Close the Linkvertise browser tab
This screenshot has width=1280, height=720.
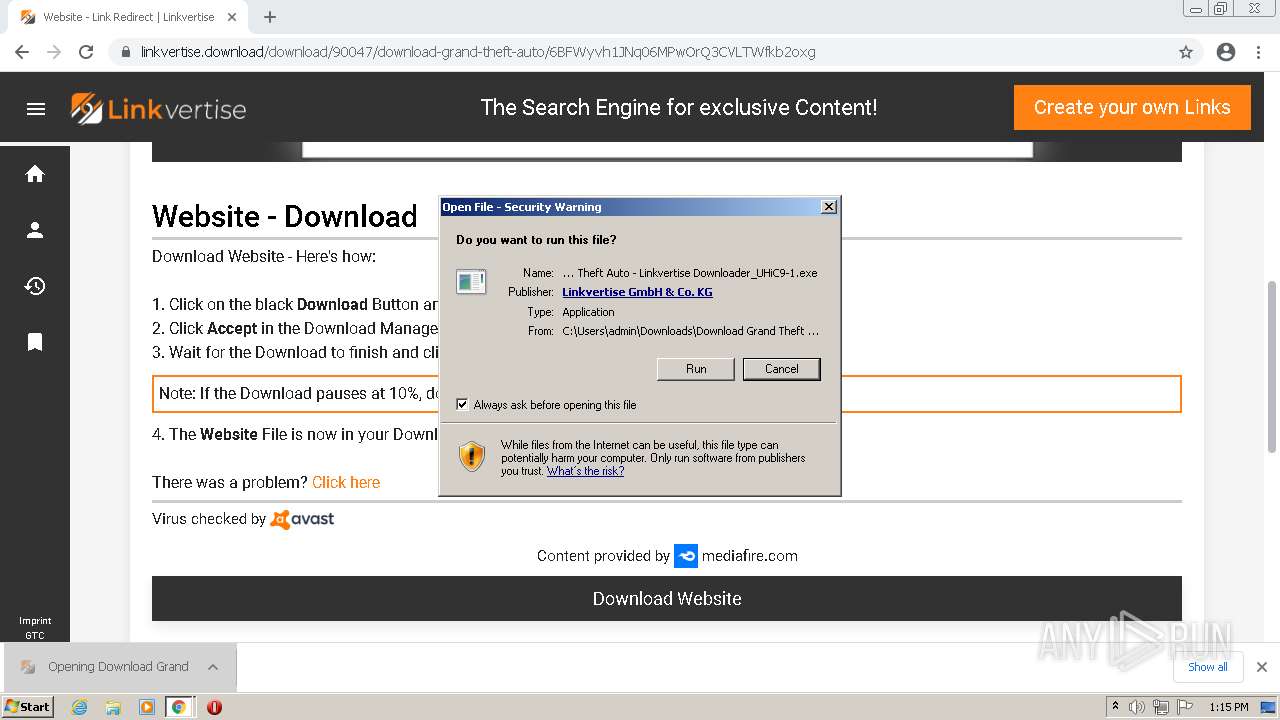[x=232, y=17]
